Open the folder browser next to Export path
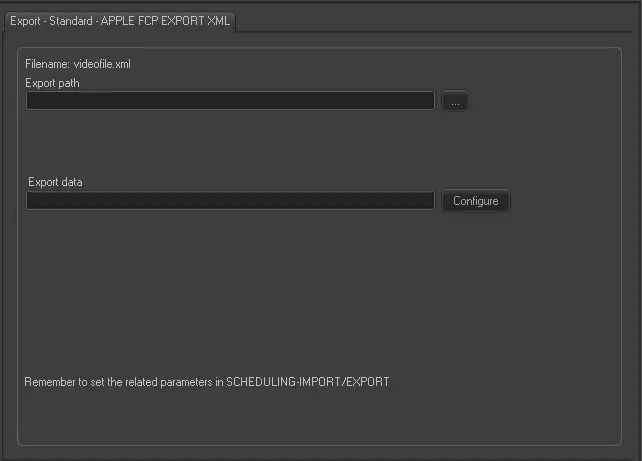The width and height of the screenshot is (642, 461). [454, 101]
